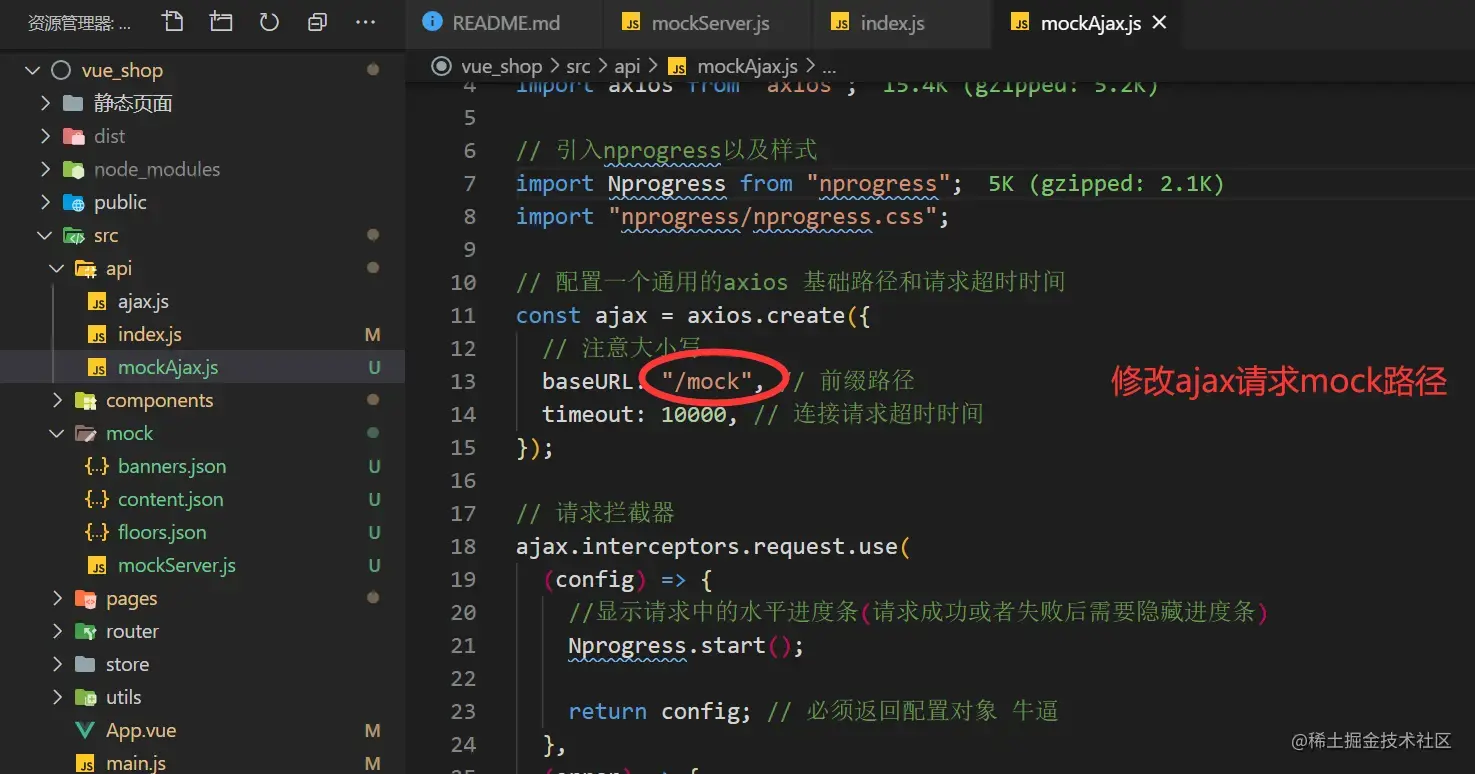Click the node_modules folder icon
The height and width of the screenshot is (774, 1475).
click(73, 169)
